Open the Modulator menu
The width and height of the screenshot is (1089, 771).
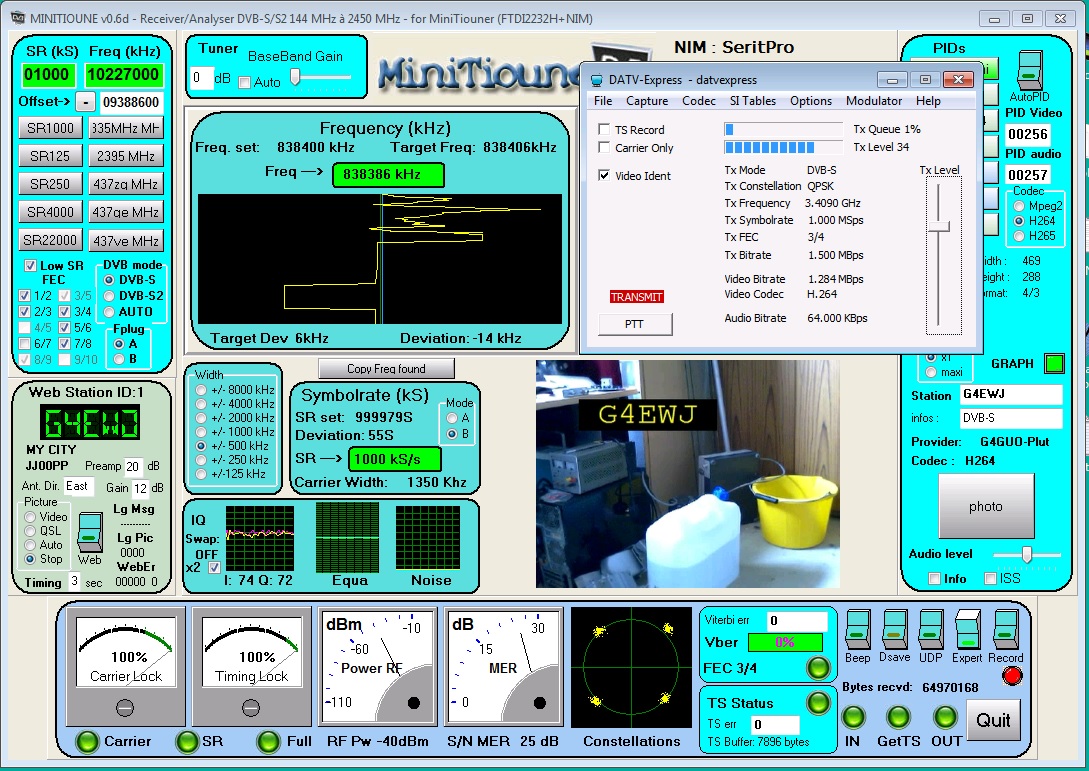(x=874, y=101)
